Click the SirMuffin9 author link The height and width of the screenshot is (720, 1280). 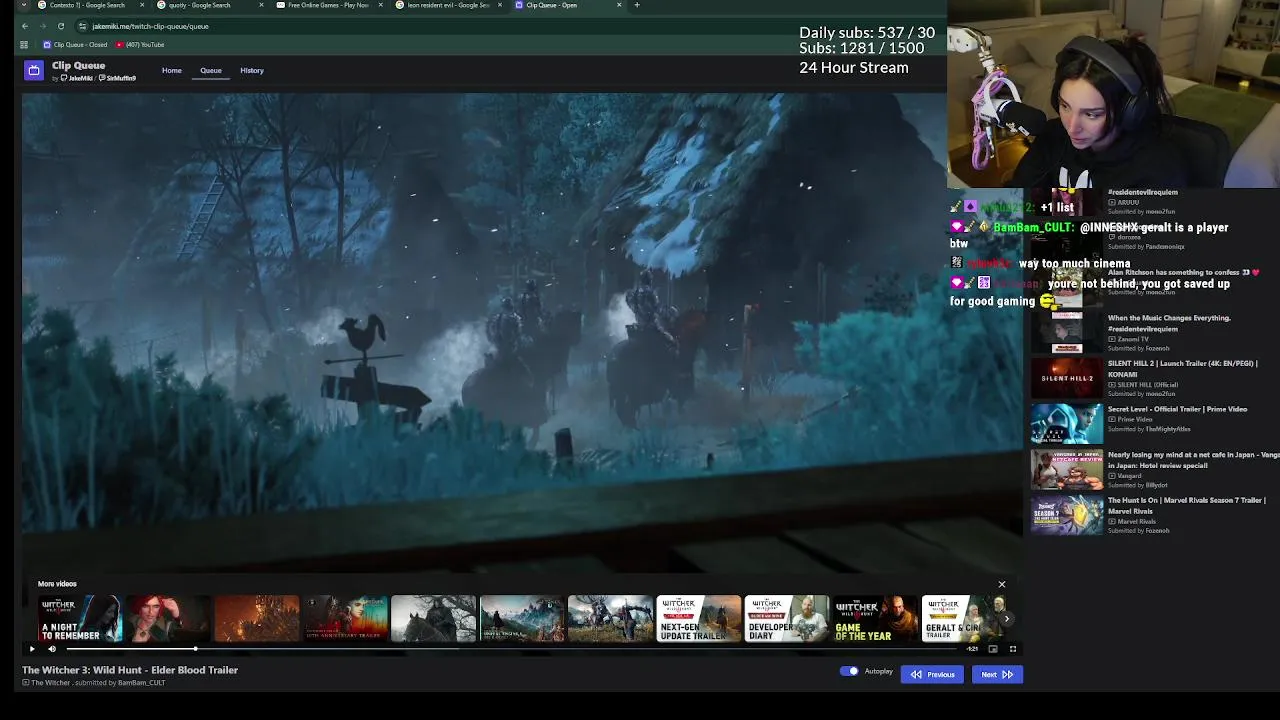pyautogui.click(x=118, y=78)
